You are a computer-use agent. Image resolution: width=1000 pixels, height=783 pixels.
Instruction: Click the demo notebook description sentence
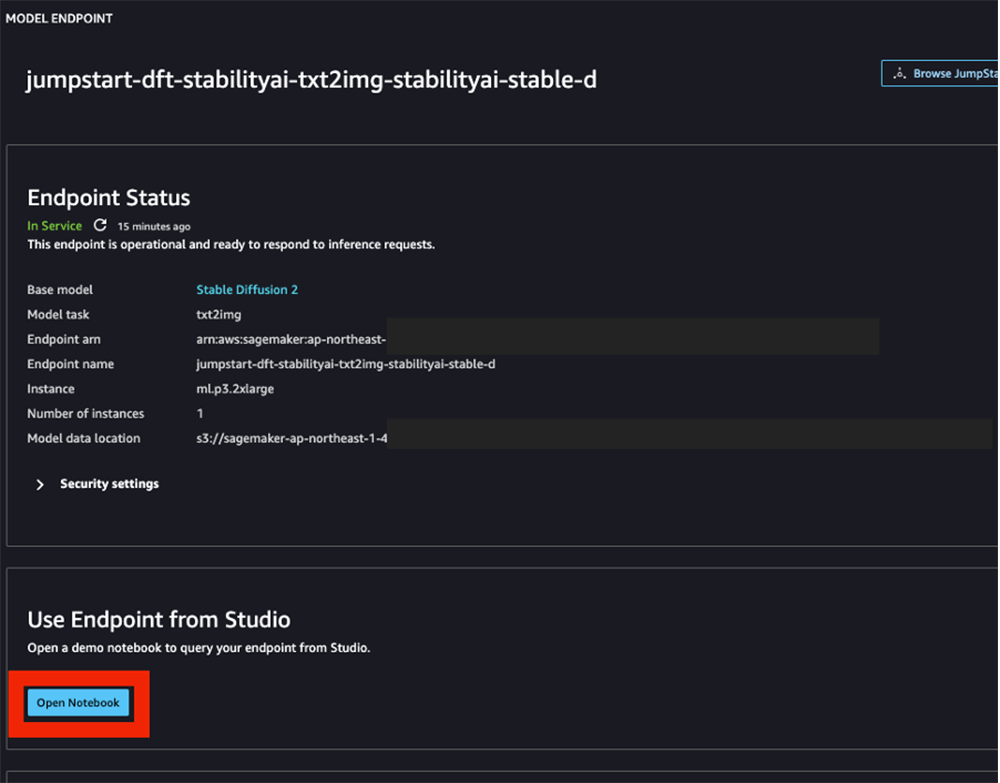tap(198, 648)
